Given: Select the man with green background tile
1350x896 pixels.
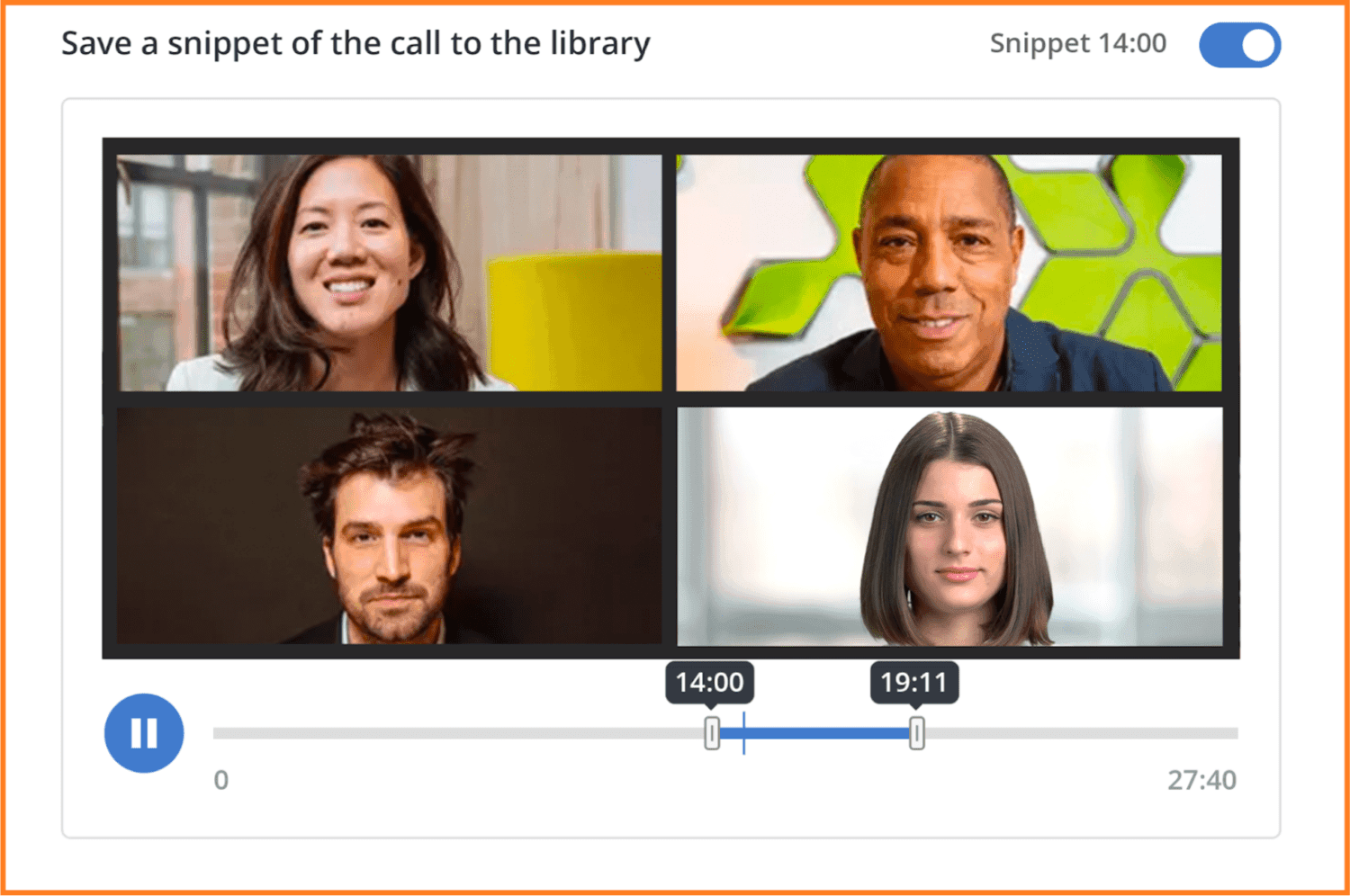Looking at the screenshot, I should click(949, 273).
